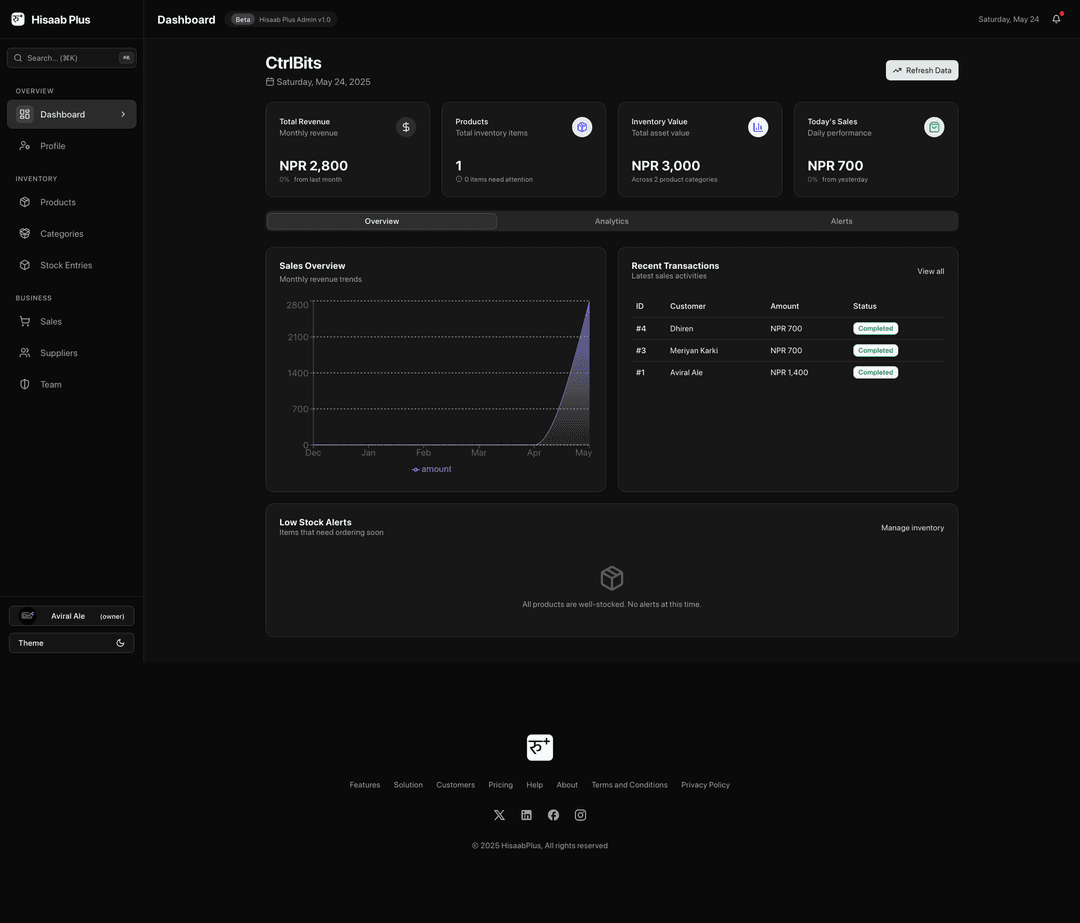
Task: Click the Inventory Value chart icon
Action: pos(758,127)
